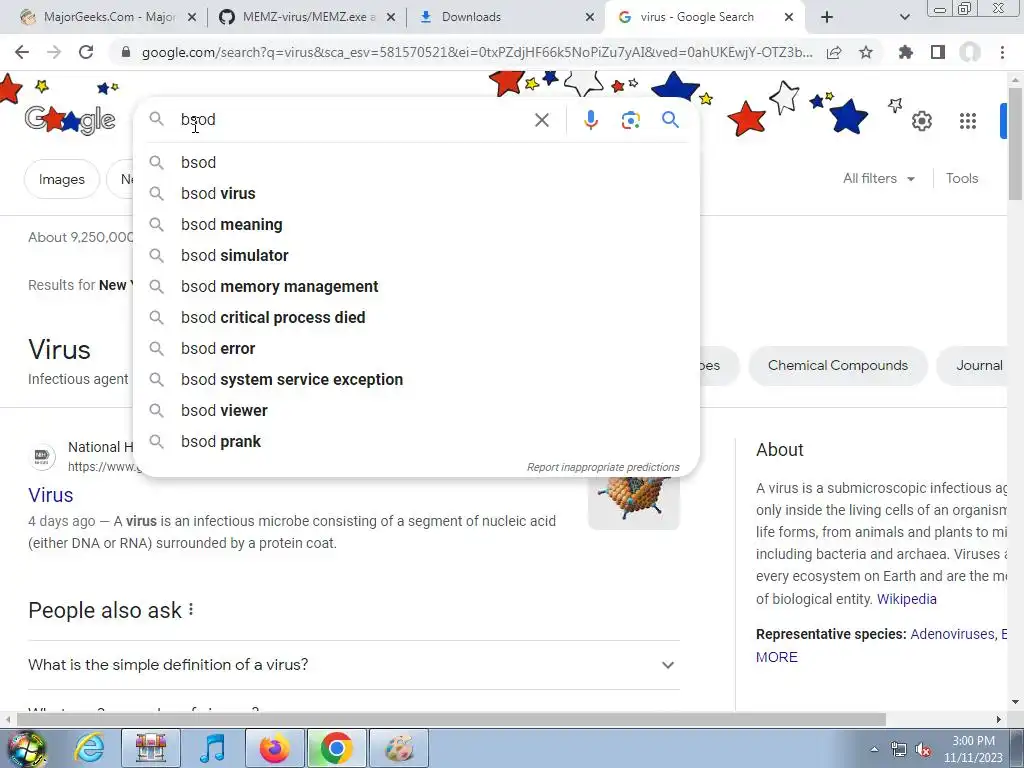1024x768 pixels.
Task: Click the muted volume tray icon
Action: 923,750
